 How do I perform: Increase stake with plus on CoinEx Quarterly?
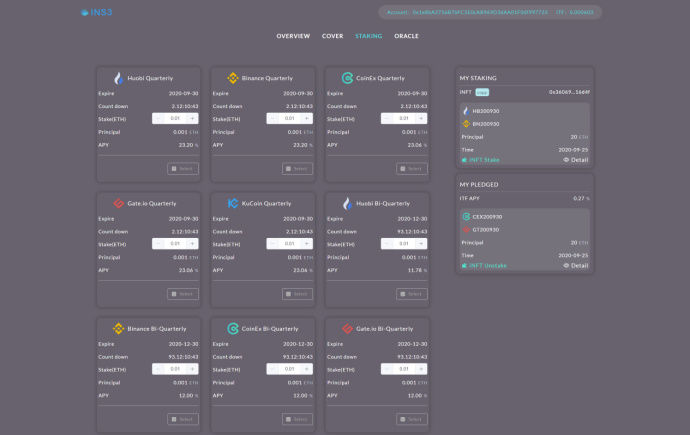point(421,118)
